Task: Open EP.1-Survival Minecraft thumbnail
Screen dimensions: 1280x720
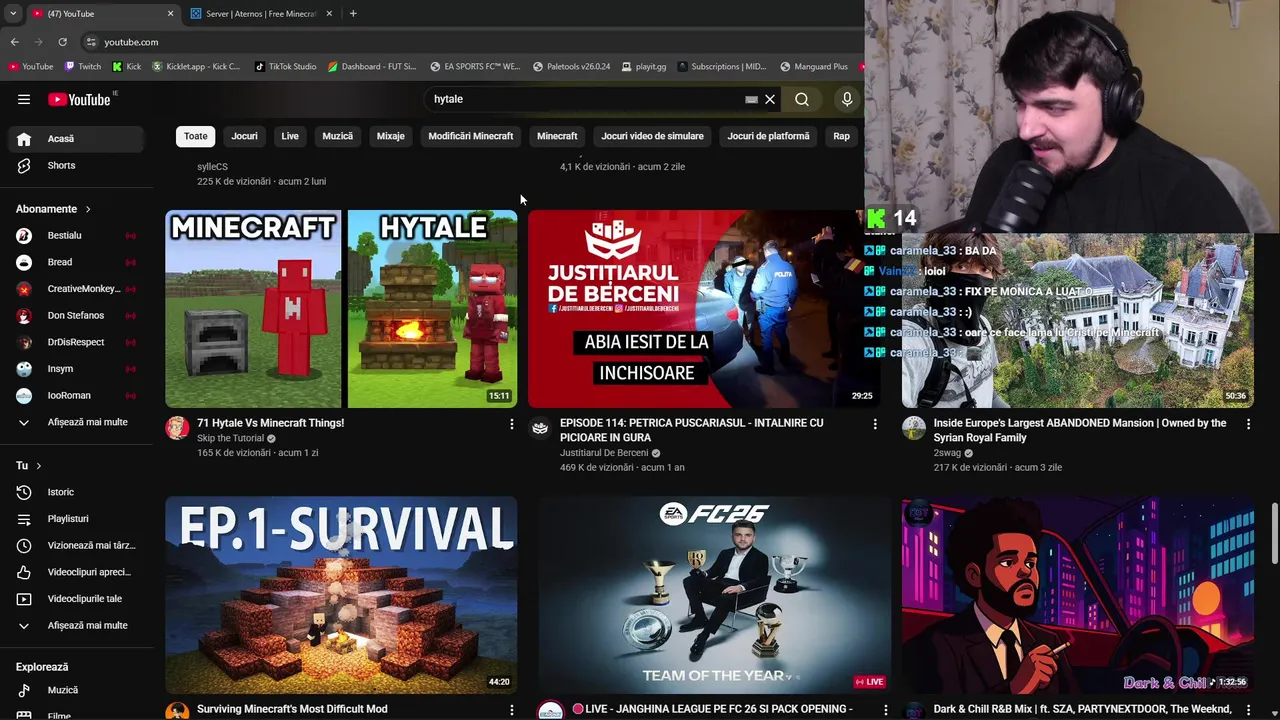Action: [x=341, y=594]
